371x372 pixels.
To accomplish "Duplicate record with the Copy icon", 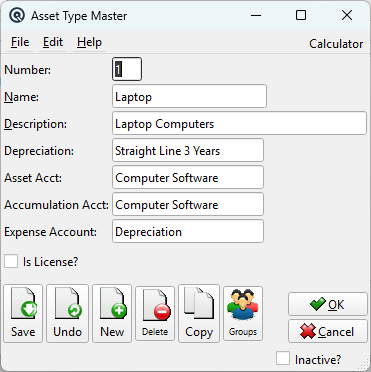I will [x=199, y=313].
